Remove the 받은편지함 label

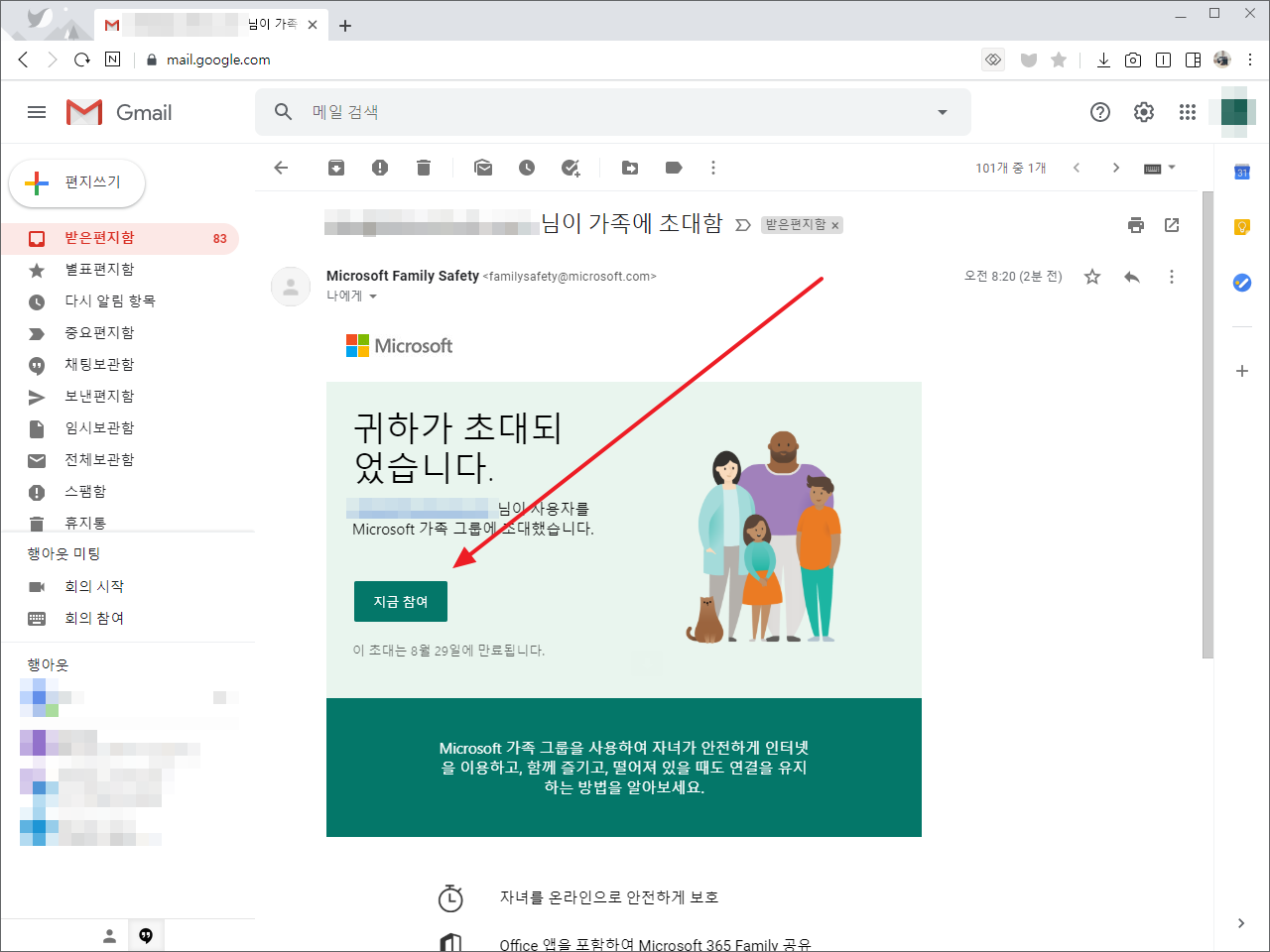point(835,225)
